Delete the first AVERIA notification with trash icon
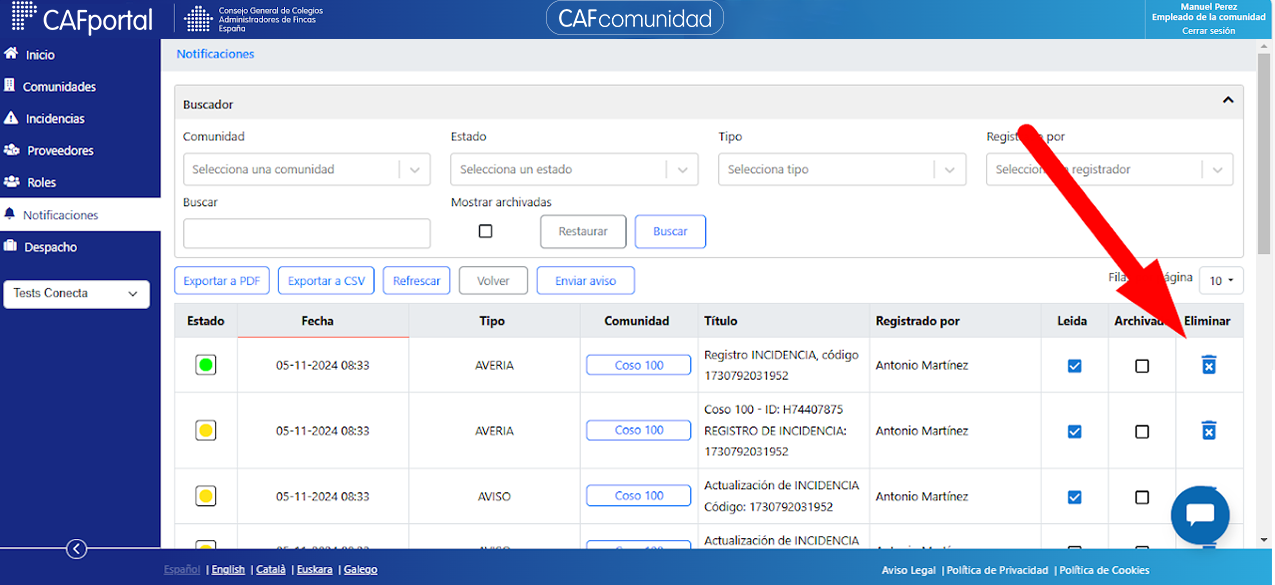 (x=1208, y=365)
